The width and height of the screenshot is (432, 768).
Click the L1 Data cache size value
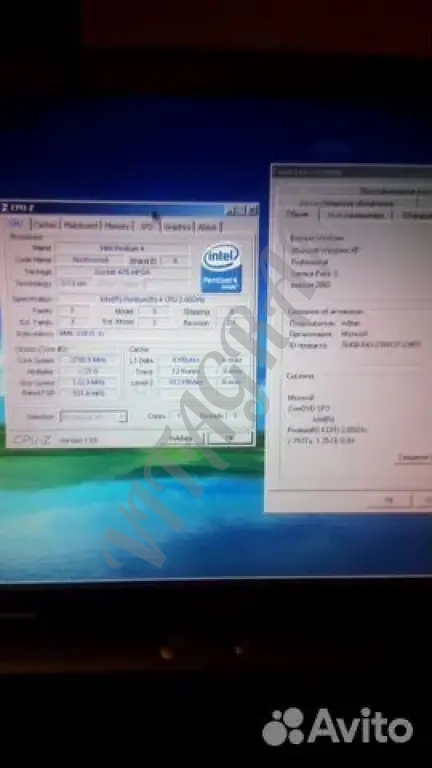[186, 360]
